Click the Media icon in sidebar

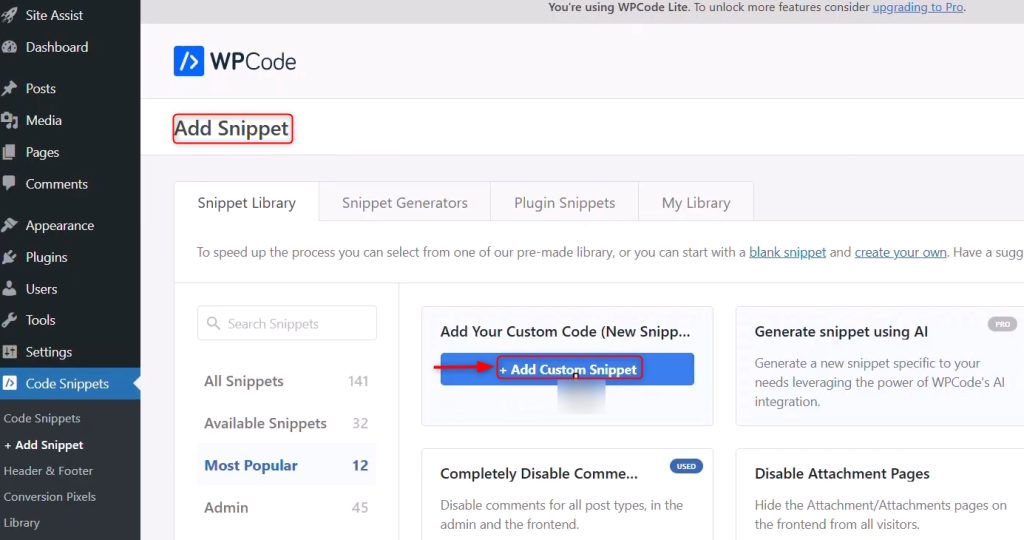pos(10,120)
